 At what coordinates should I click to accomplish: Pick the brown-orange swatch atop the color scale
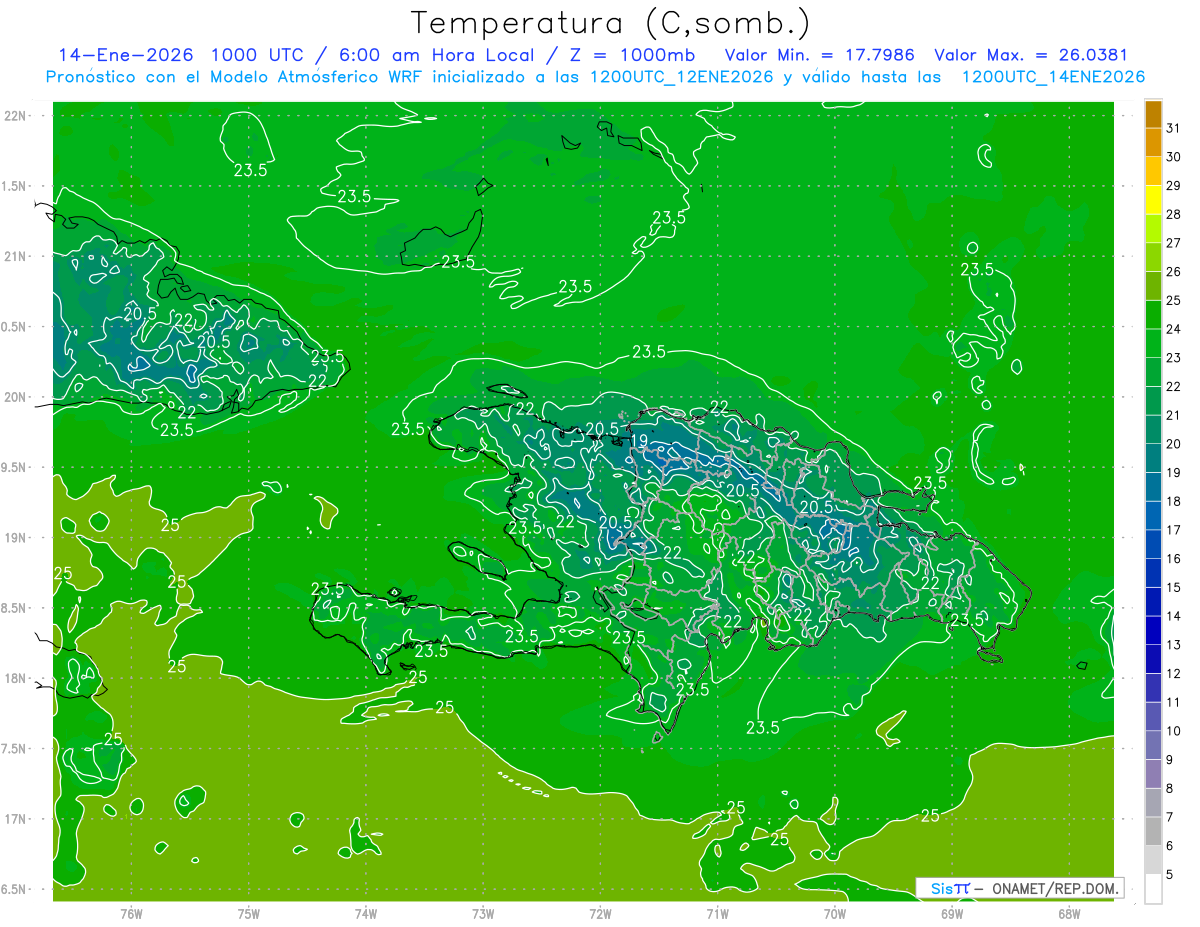pyautogui.click(x=1153, y=114)
